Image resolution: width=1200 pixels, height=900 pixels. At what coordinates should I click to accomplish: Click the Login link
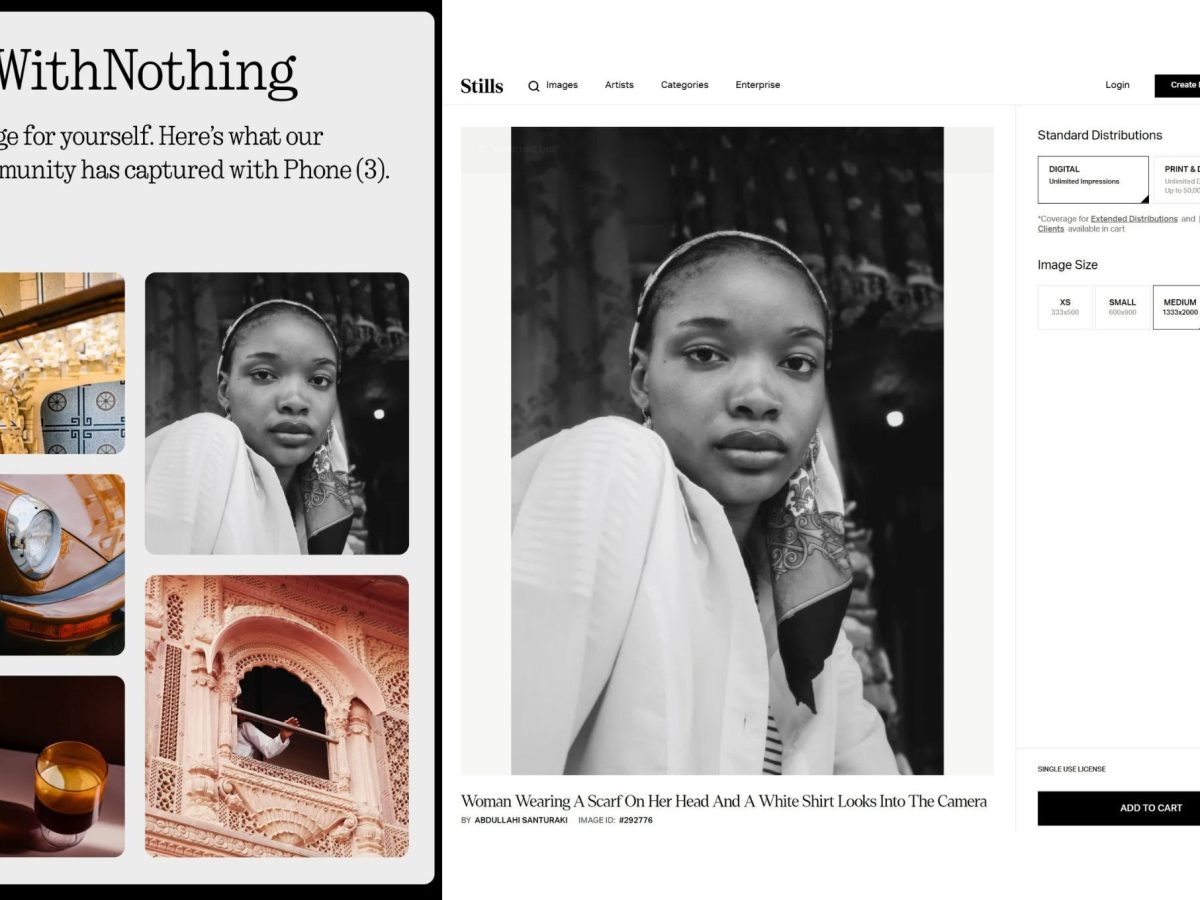click(1117, 85)
